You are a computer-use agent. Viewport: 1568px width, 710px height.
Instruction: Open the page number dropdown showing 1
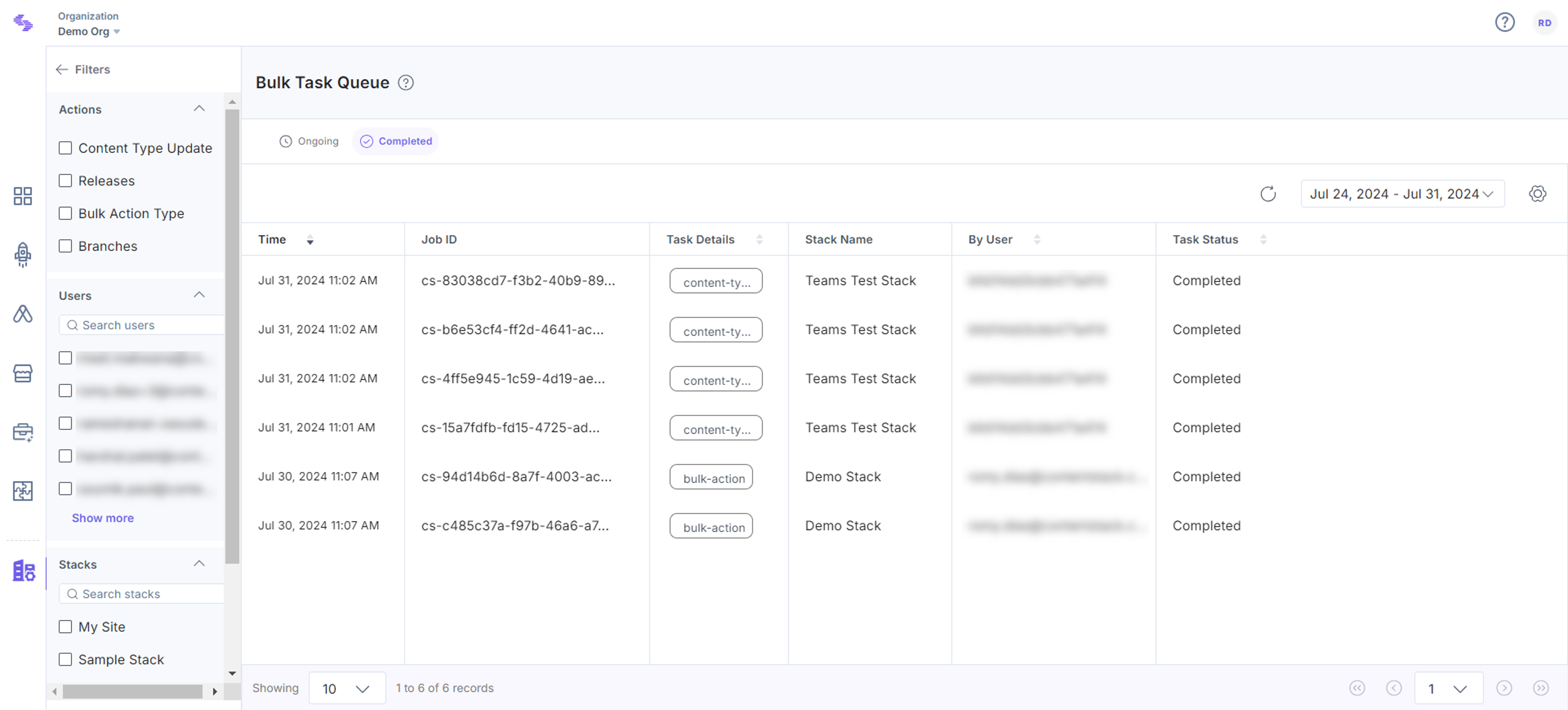tap(1449, 688)
